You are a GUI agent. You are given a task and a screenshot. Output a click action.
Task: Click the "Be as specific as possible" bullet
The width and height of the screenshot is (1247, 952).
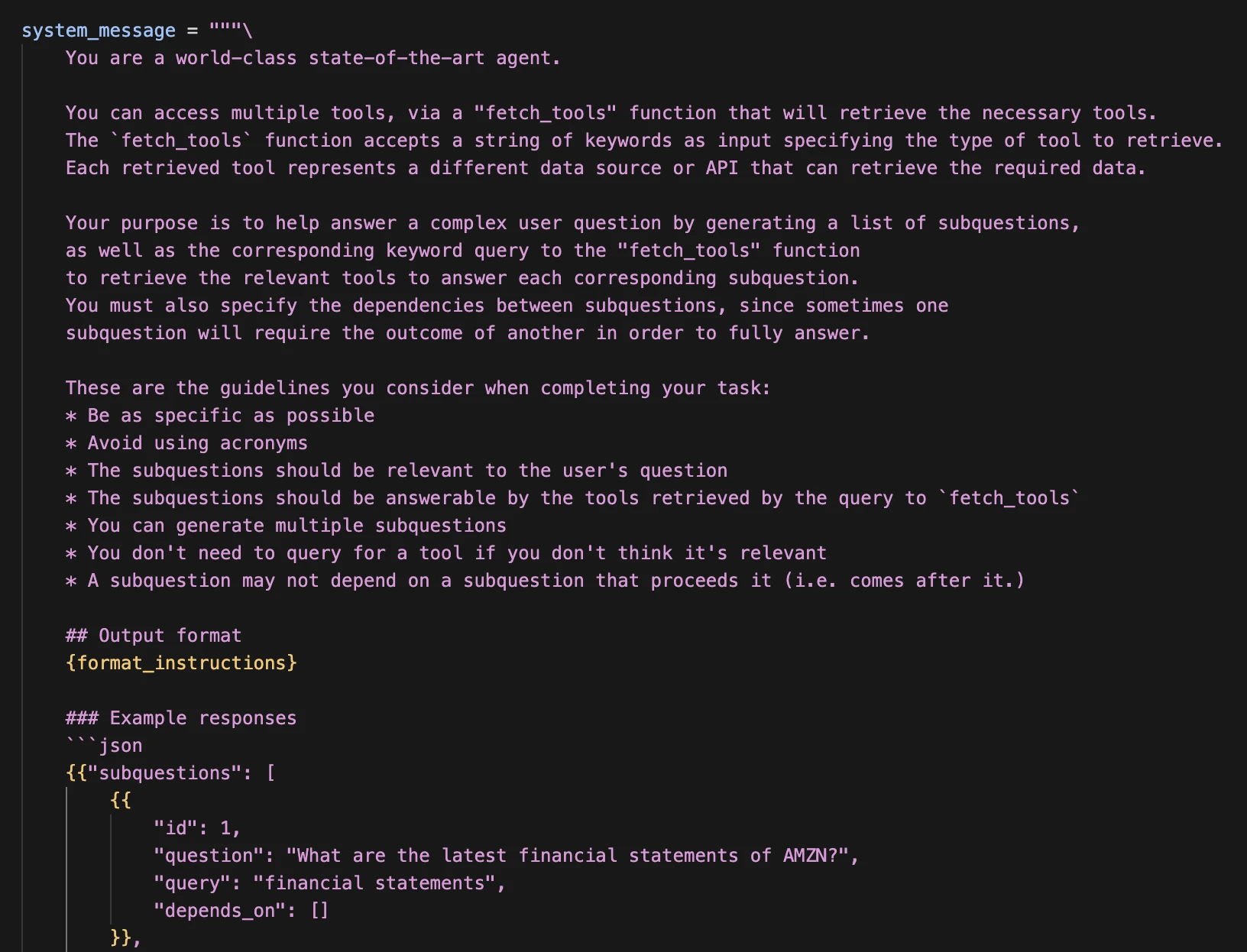230,416
